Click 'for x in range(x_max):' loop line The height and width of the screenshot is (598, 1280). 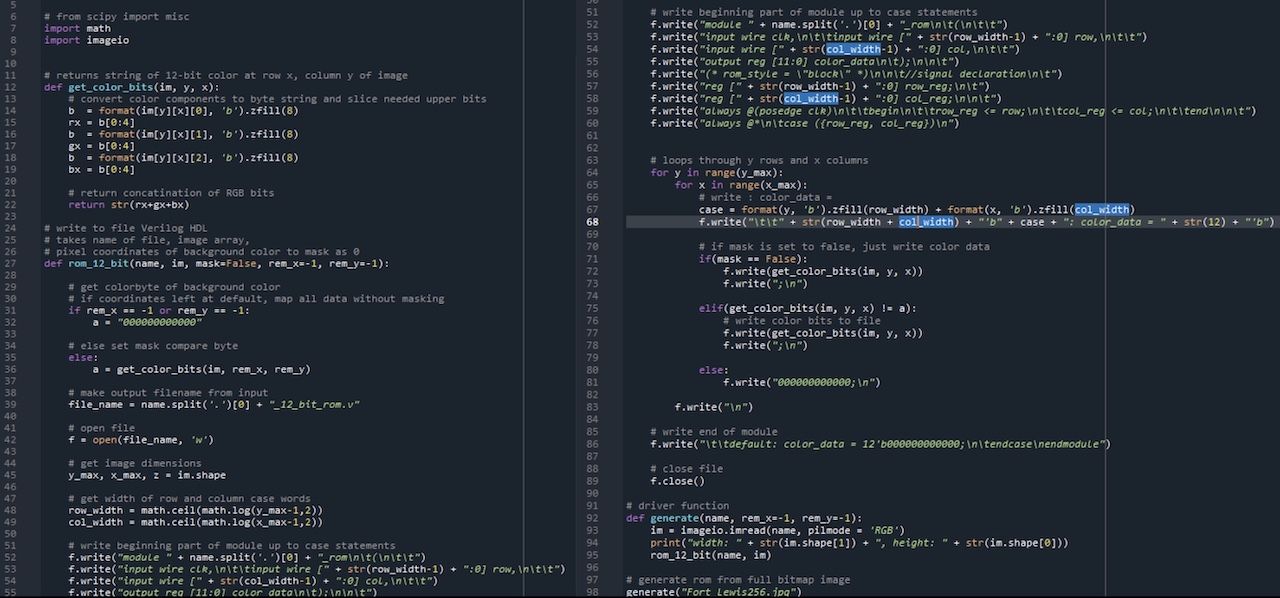(741, 184)
